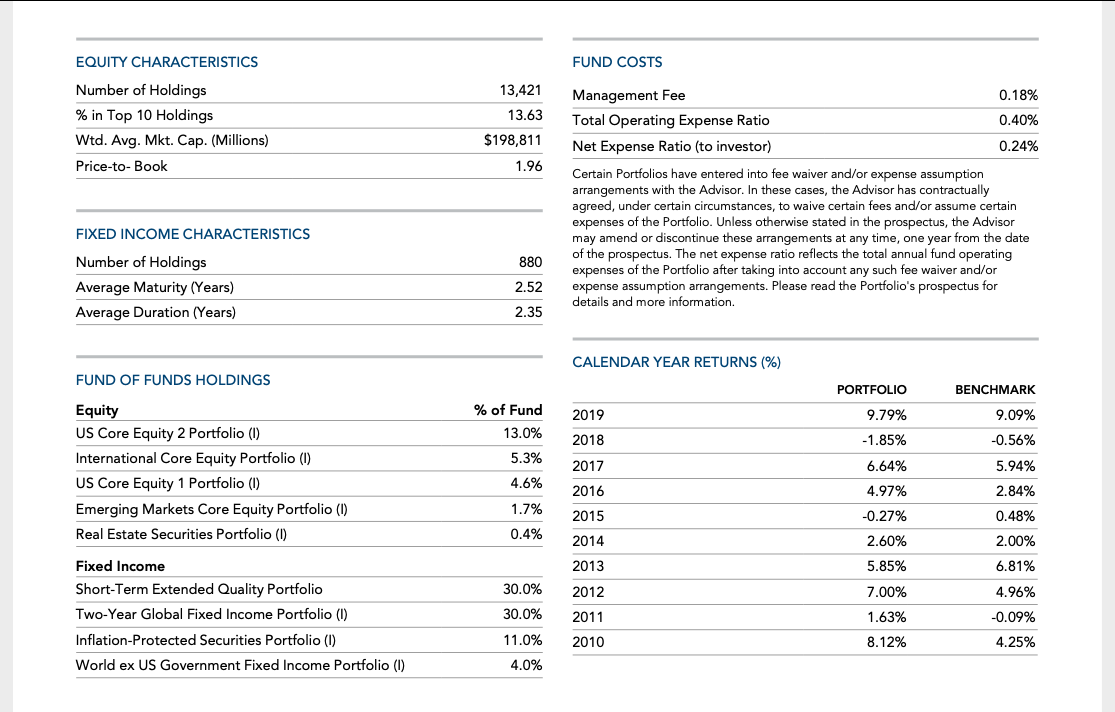Click the EQUITY CHARACTERISTICS section heading
Screen dimensions: 1115x712
[x=167, y=62]
